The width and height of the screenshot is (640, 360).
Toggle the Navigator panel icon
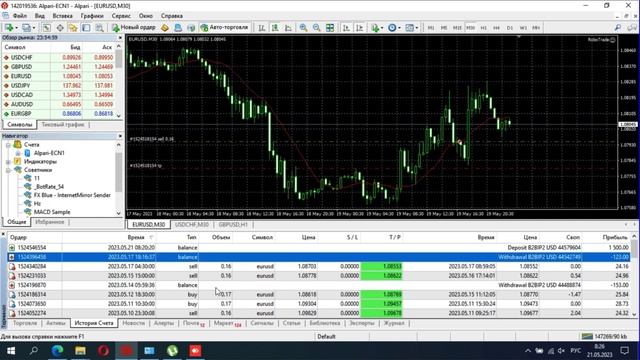click(73, 27)
